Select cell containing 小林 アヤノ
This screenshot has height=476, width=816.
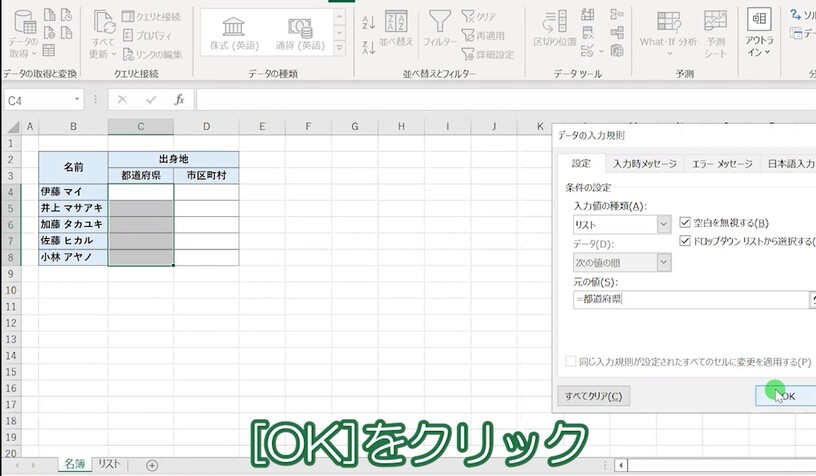(73, 257)
